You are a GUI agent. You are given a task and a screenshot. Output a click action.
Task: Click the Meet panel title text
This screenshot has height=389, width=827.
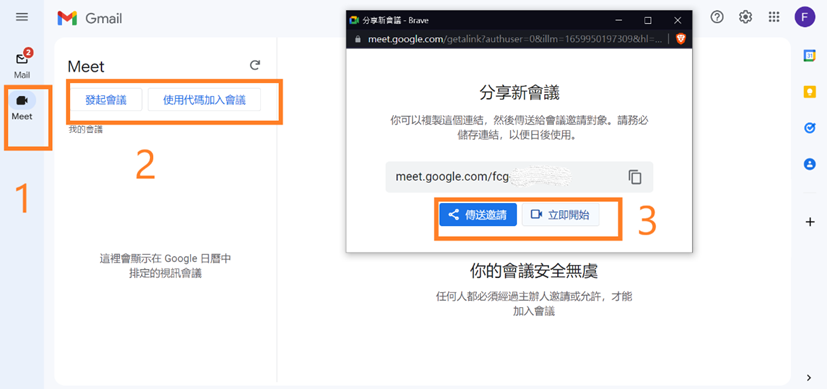86,66
